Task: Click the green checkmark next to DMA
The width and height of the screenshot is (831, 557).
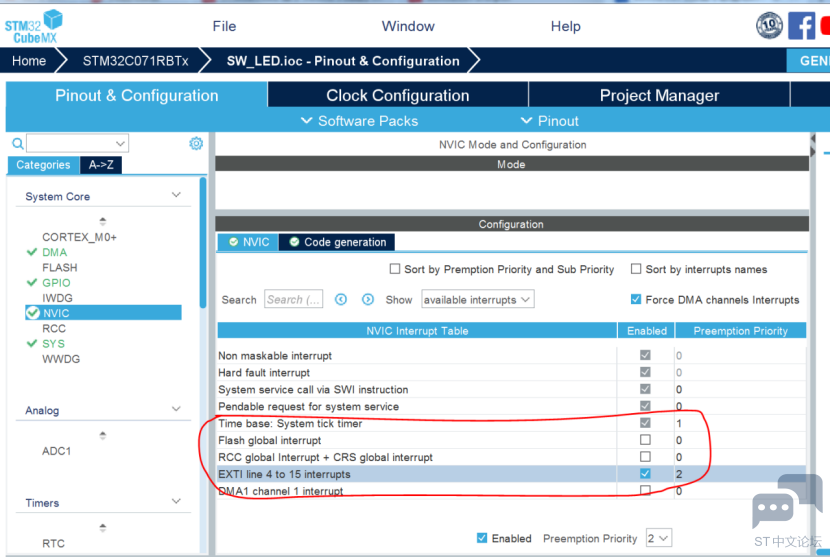Action: (32, 252)
